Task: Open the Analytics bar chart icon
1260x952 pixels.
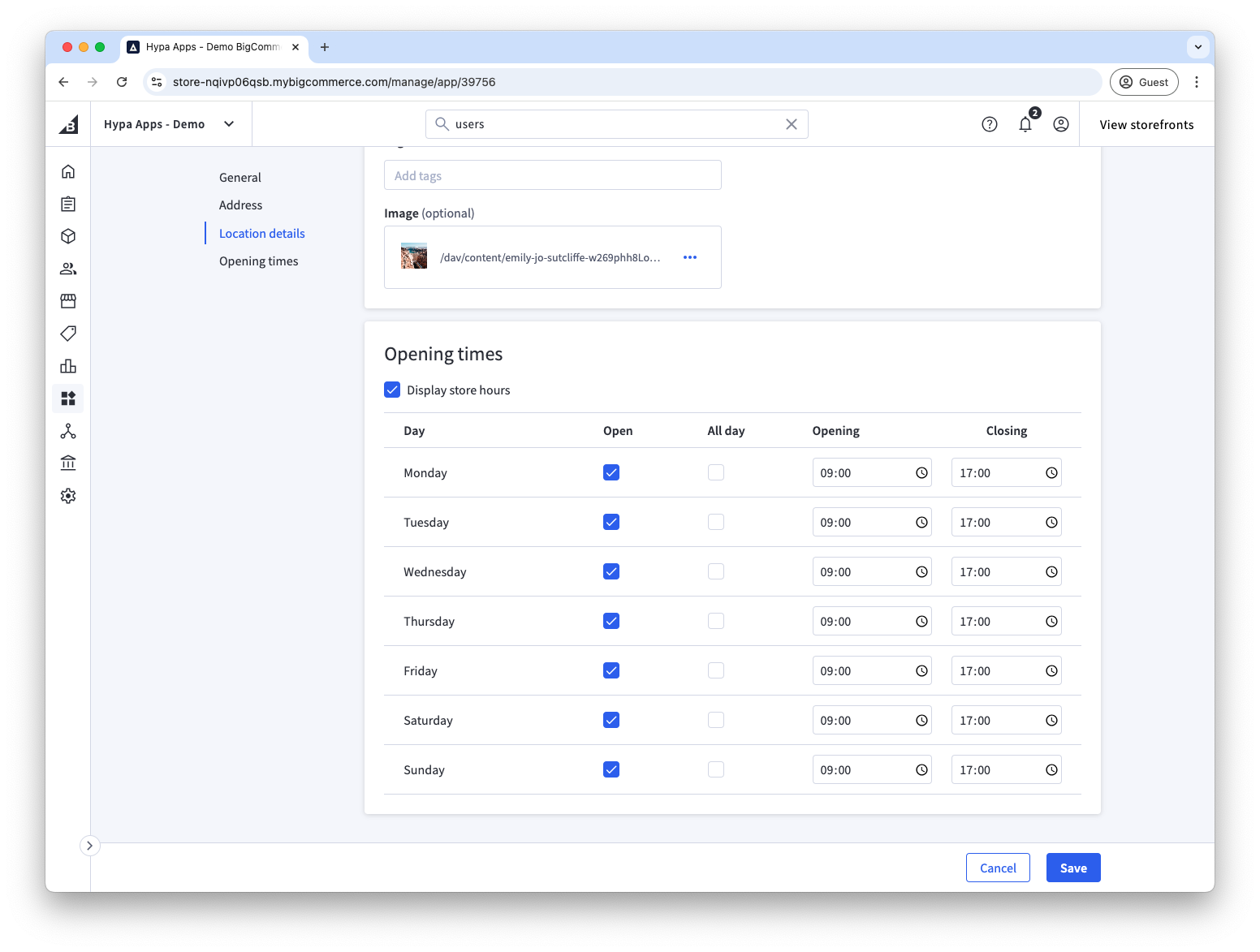Action: pos(68,366)
